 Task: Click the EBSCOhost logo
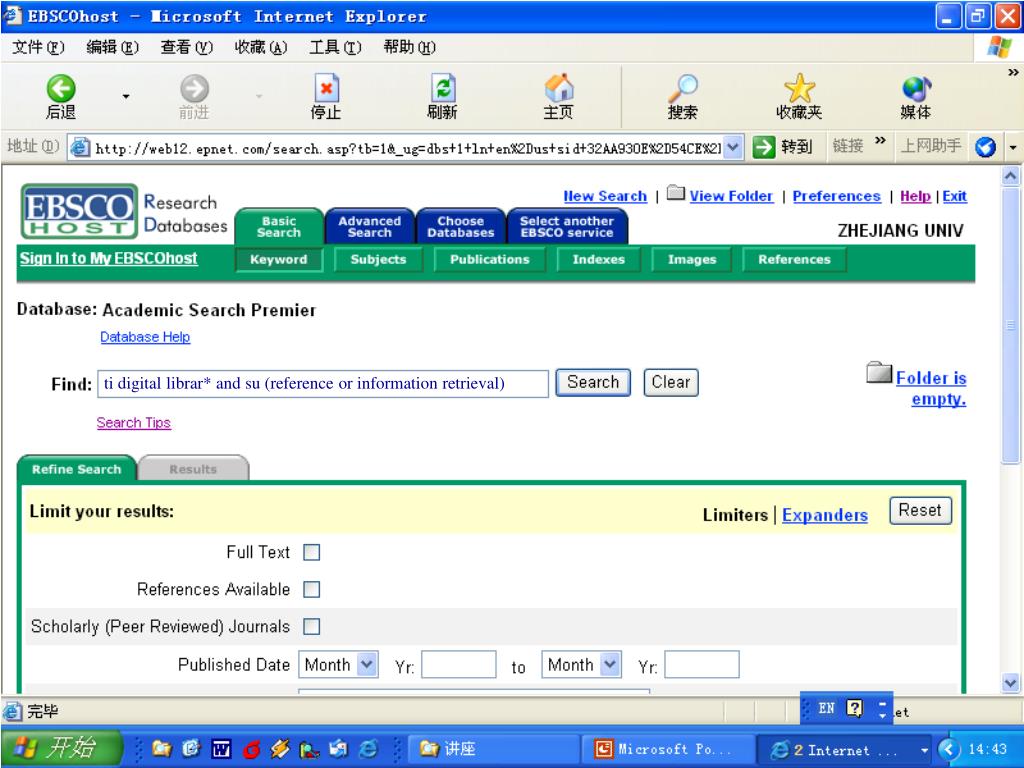79,211
